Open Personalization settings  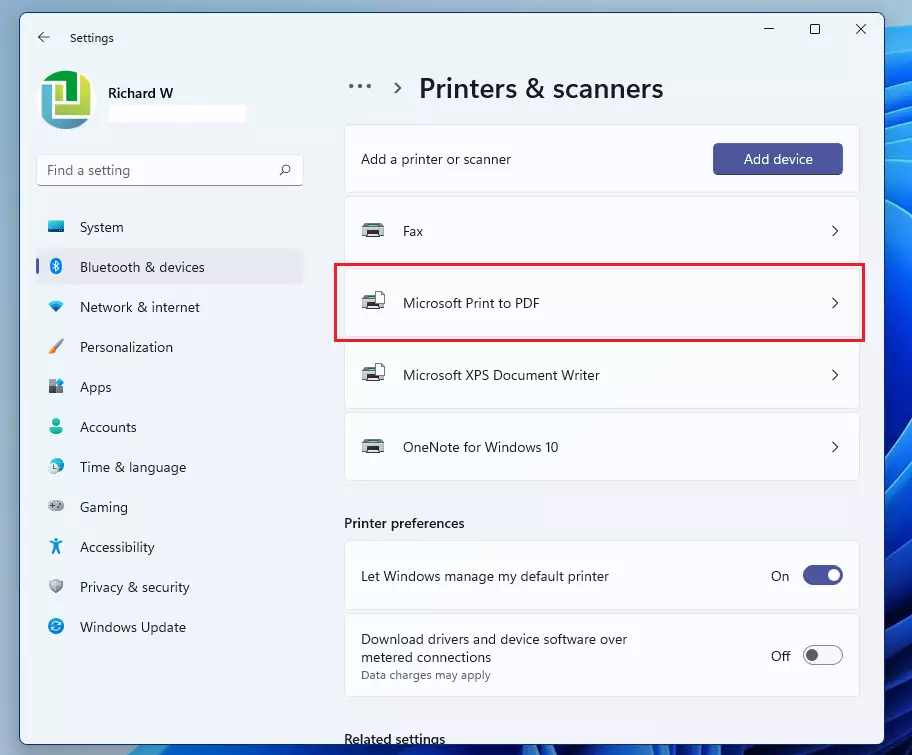(170, 347)
